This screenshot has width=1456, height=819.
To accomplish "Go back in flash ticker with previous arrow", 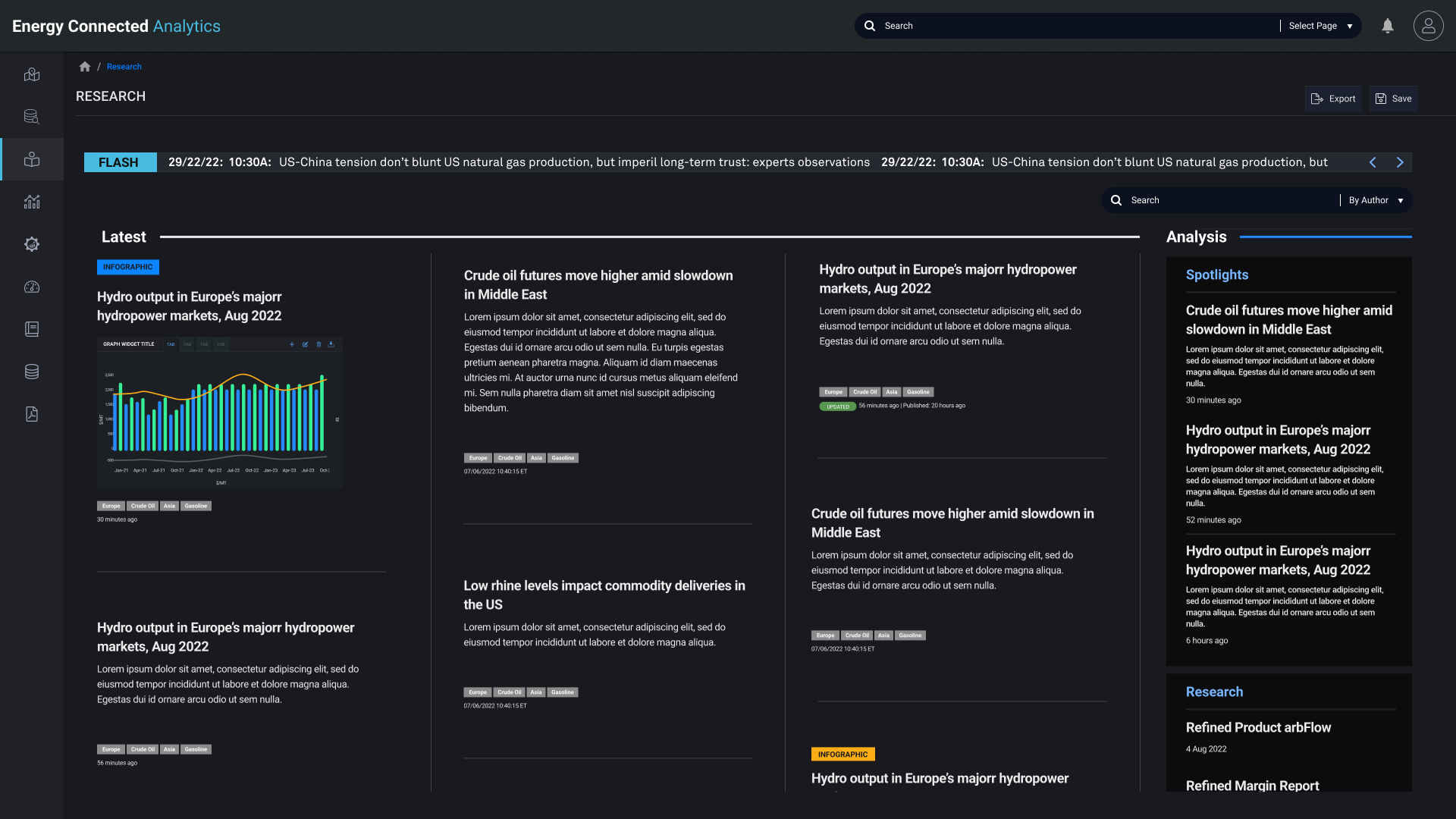I will point(1373,162).
